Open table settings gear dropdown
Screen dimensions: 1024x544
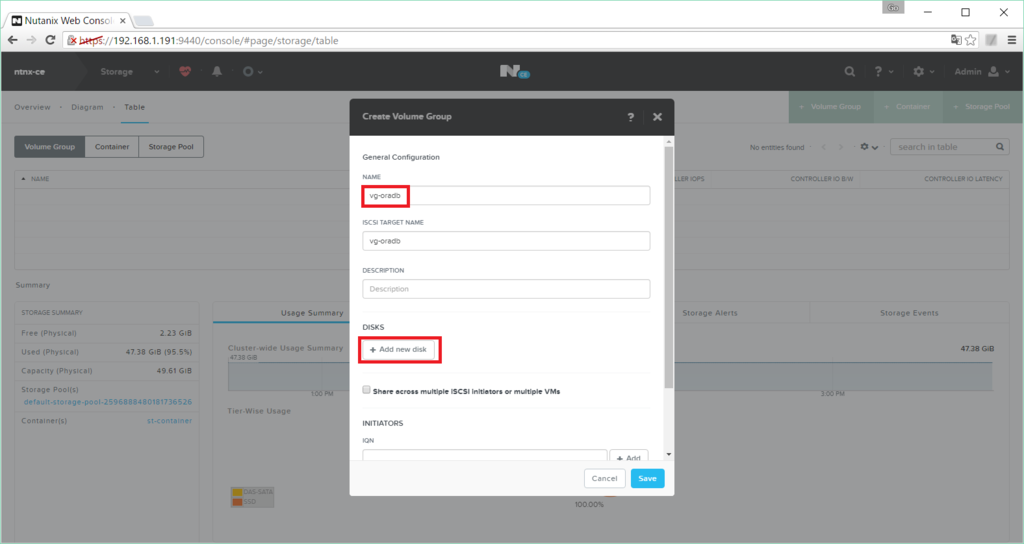pyautogui.click(x=869, y=147)
